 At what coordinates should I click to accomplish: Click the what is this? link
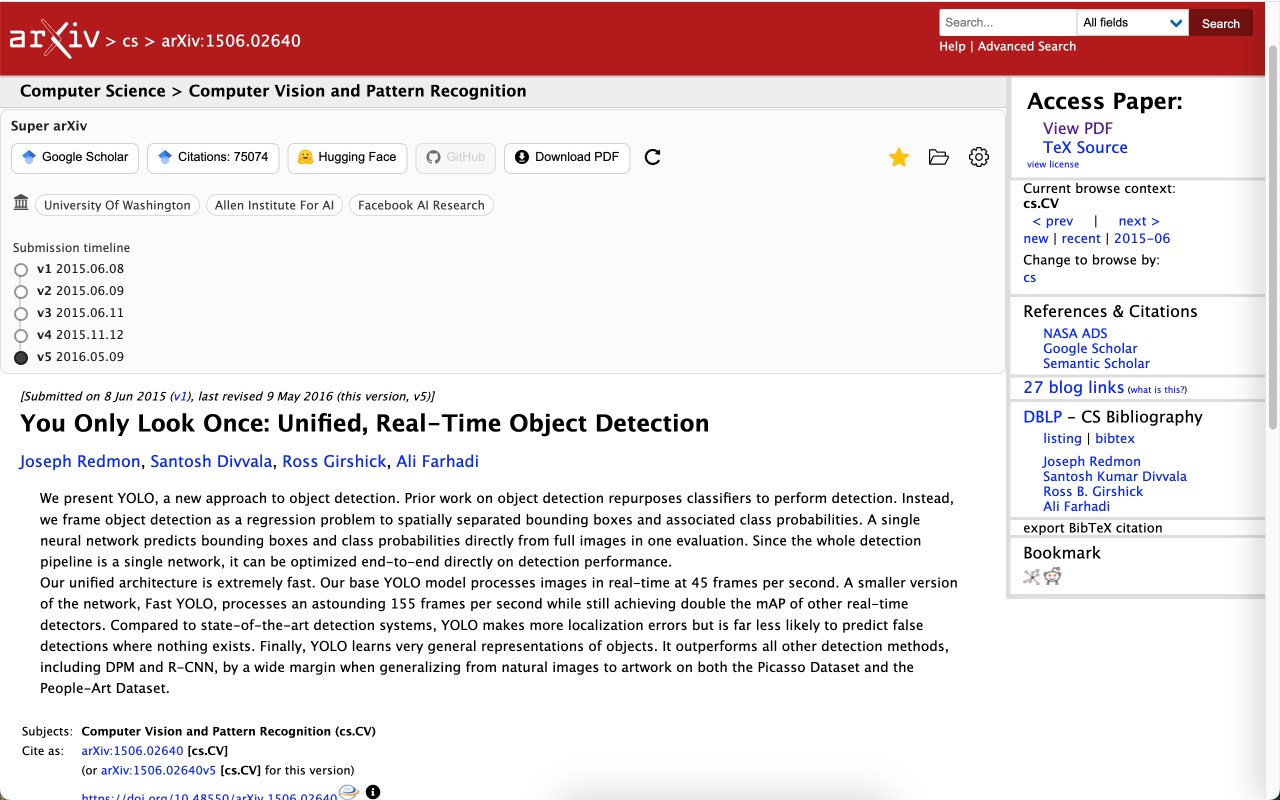(x=1157, y=389)
